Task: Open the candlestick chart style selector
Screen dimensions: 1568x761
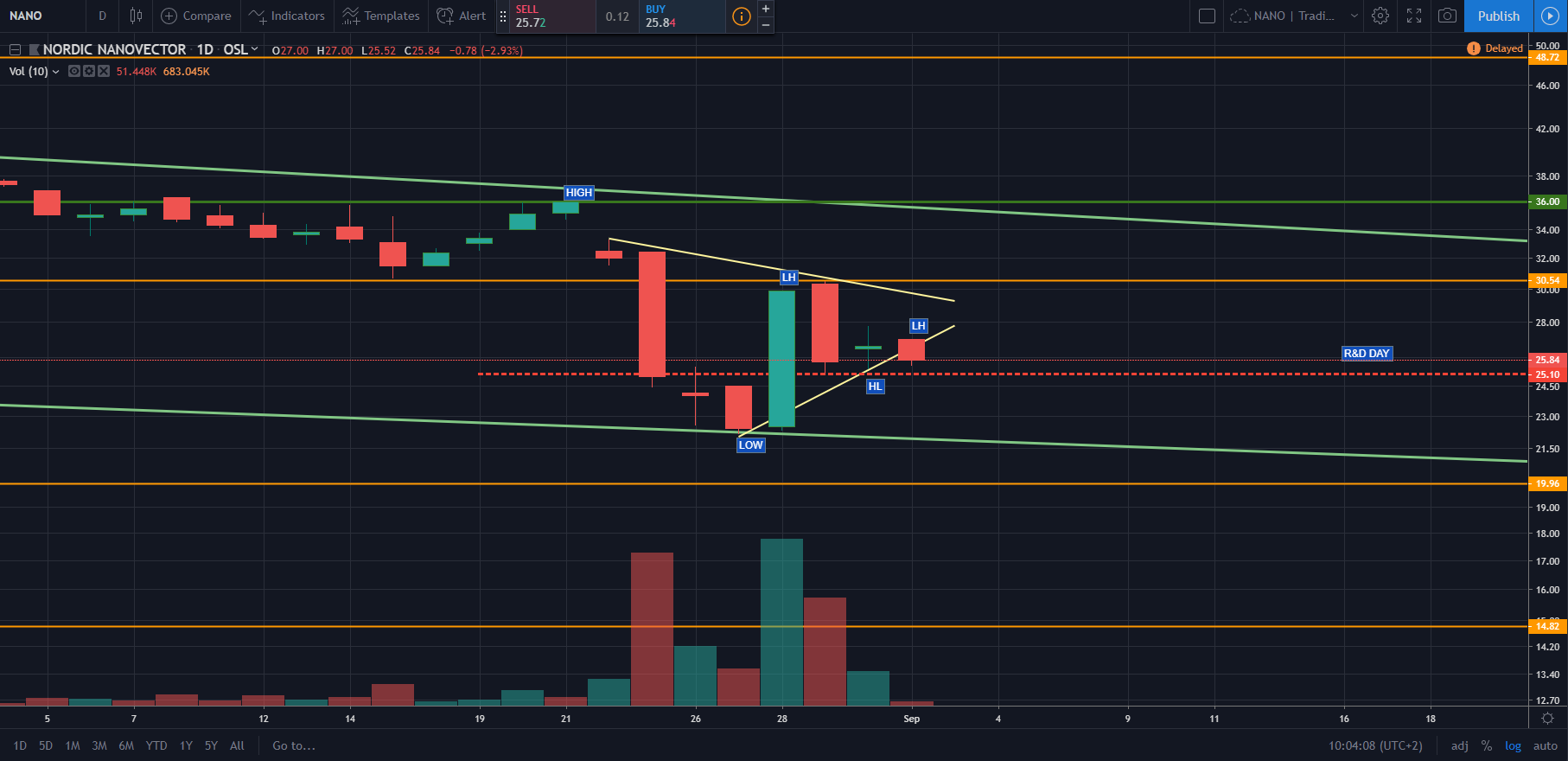Action: pyautogui.click(x=136, y=16)
